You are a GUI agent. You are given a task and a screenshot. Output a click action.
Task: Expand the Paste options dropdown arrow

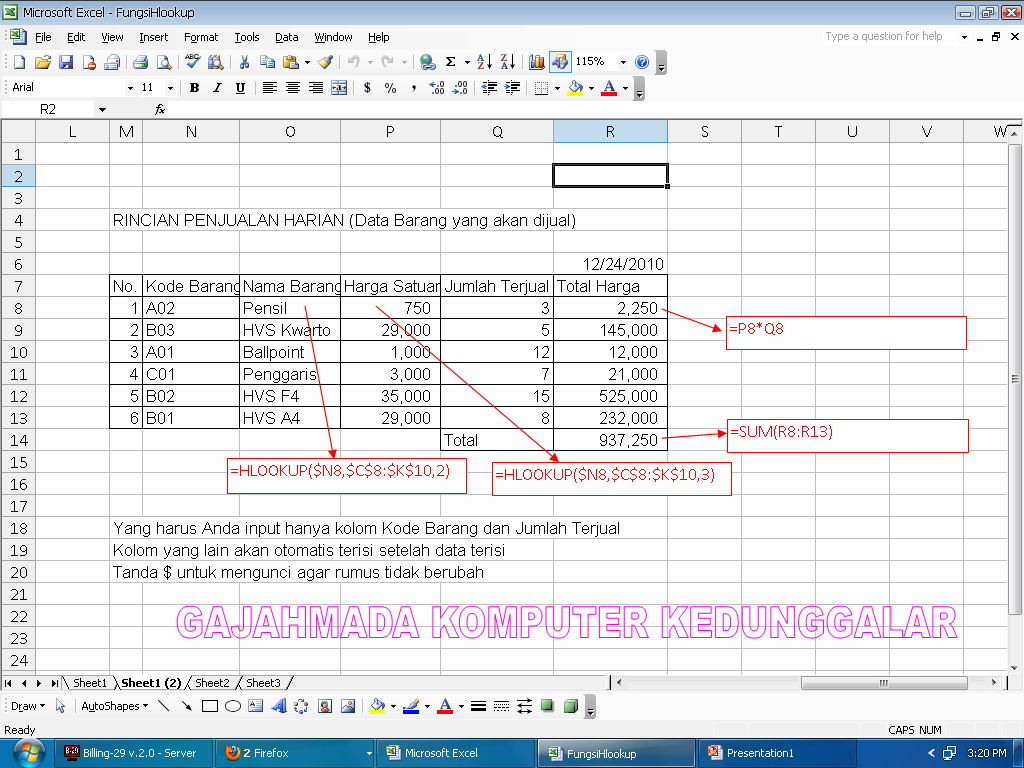point(307,63)
